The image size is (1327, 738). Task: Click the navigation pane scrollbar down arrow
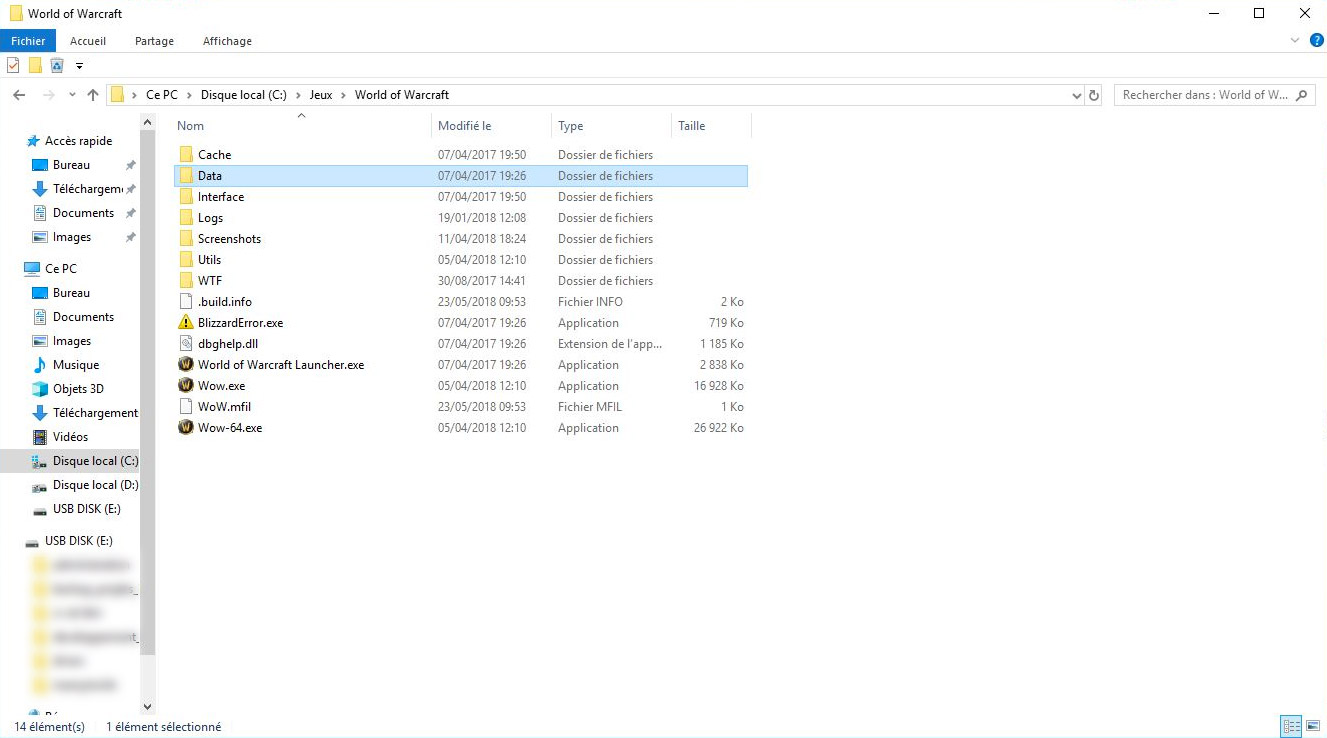click(148, 707)
